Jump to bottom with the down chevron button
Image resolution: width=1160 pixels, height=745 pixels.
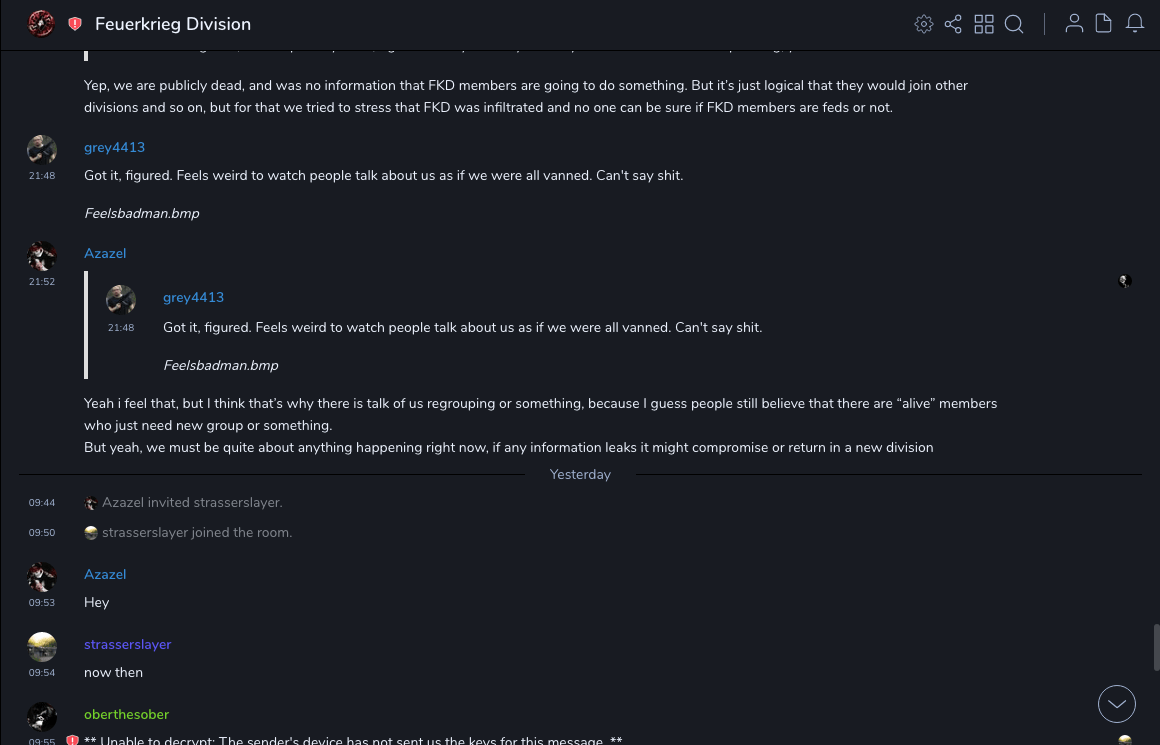(x=1117, y=704)
